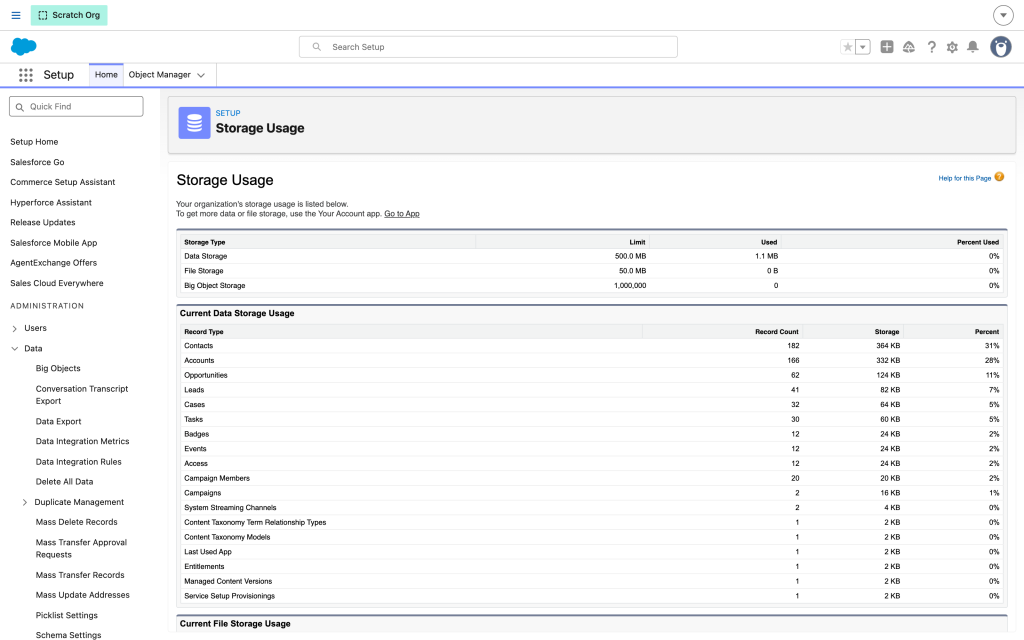Click the Salesforce cloud logo
This screenshot has width=1024, height=640.
(x=24, y=46)
